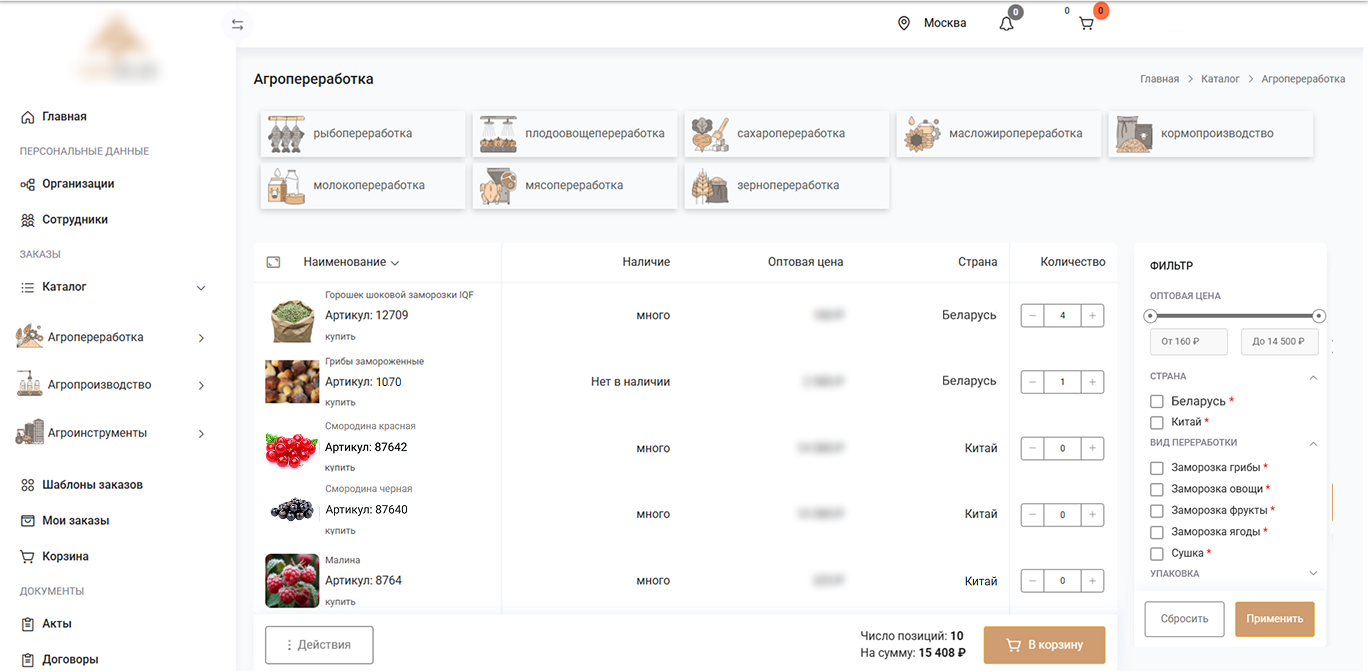Toggle the sidebar collapse arrows icon
The width and height of the screenshot is (1368, 672).
[237, 24]
